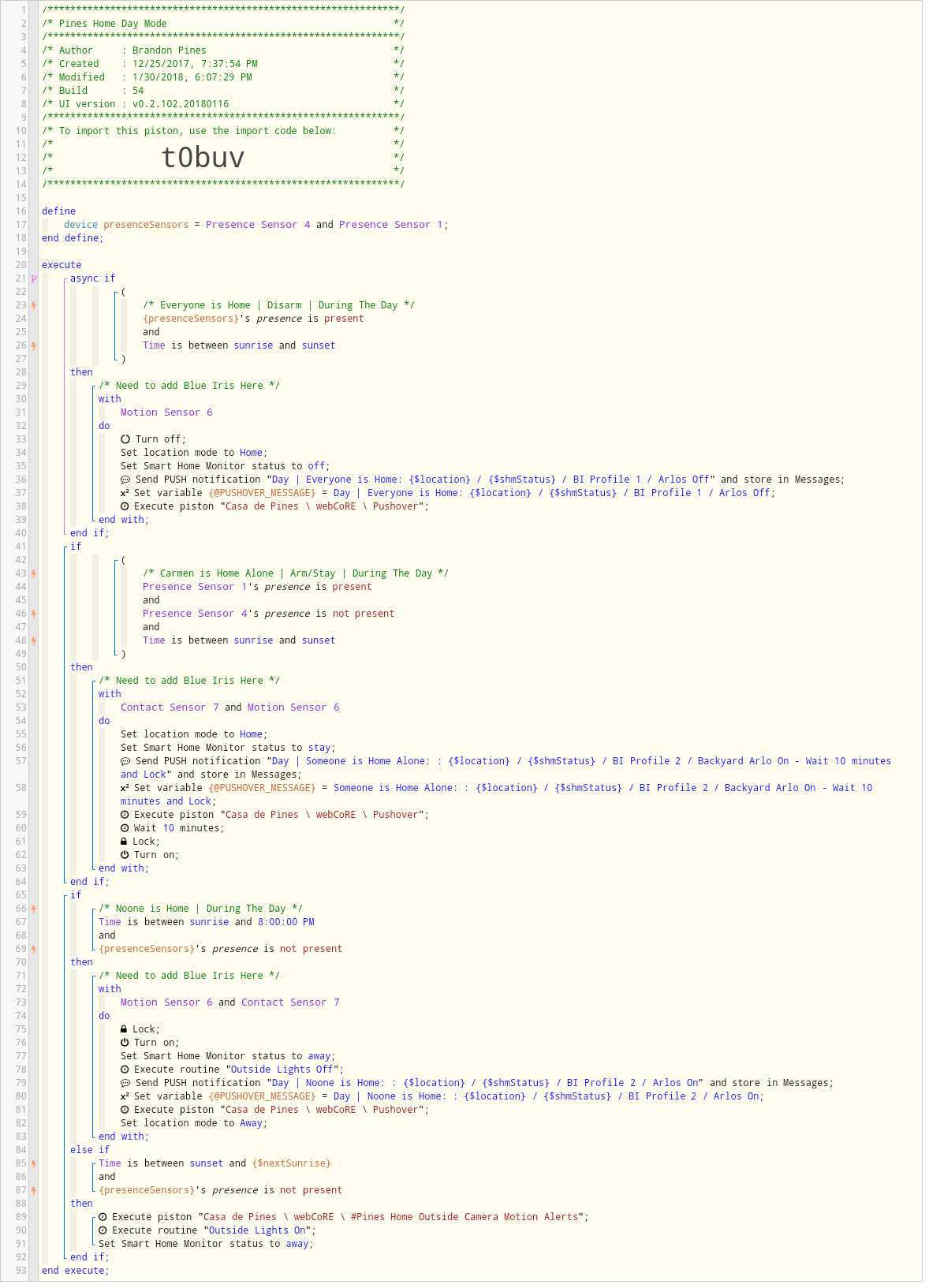
Task: Click 'Time is between sunrise and sunset' on line 26
Action: (239, 345)
